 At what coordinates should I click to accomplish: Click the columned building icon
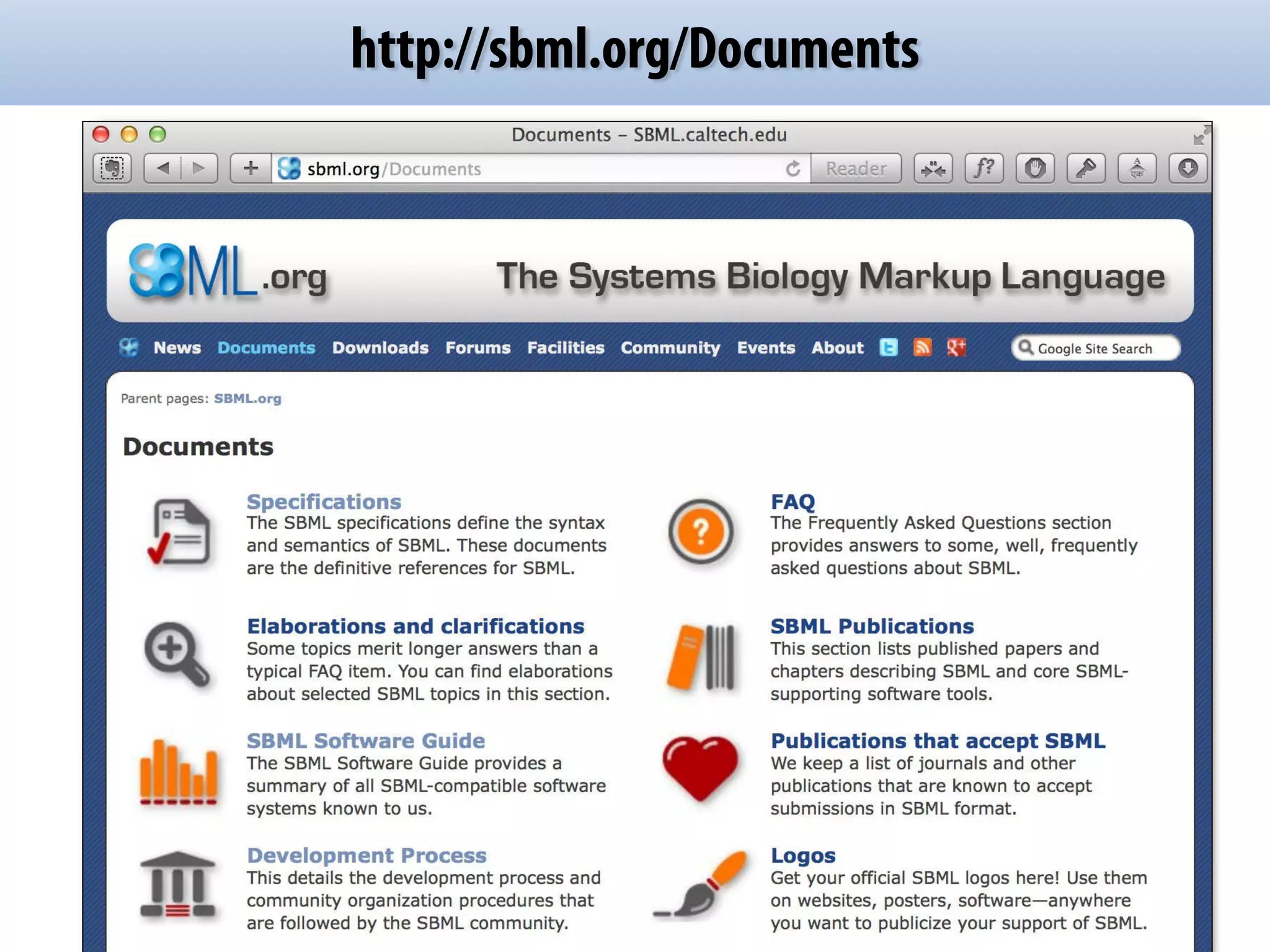coord(178,884)
